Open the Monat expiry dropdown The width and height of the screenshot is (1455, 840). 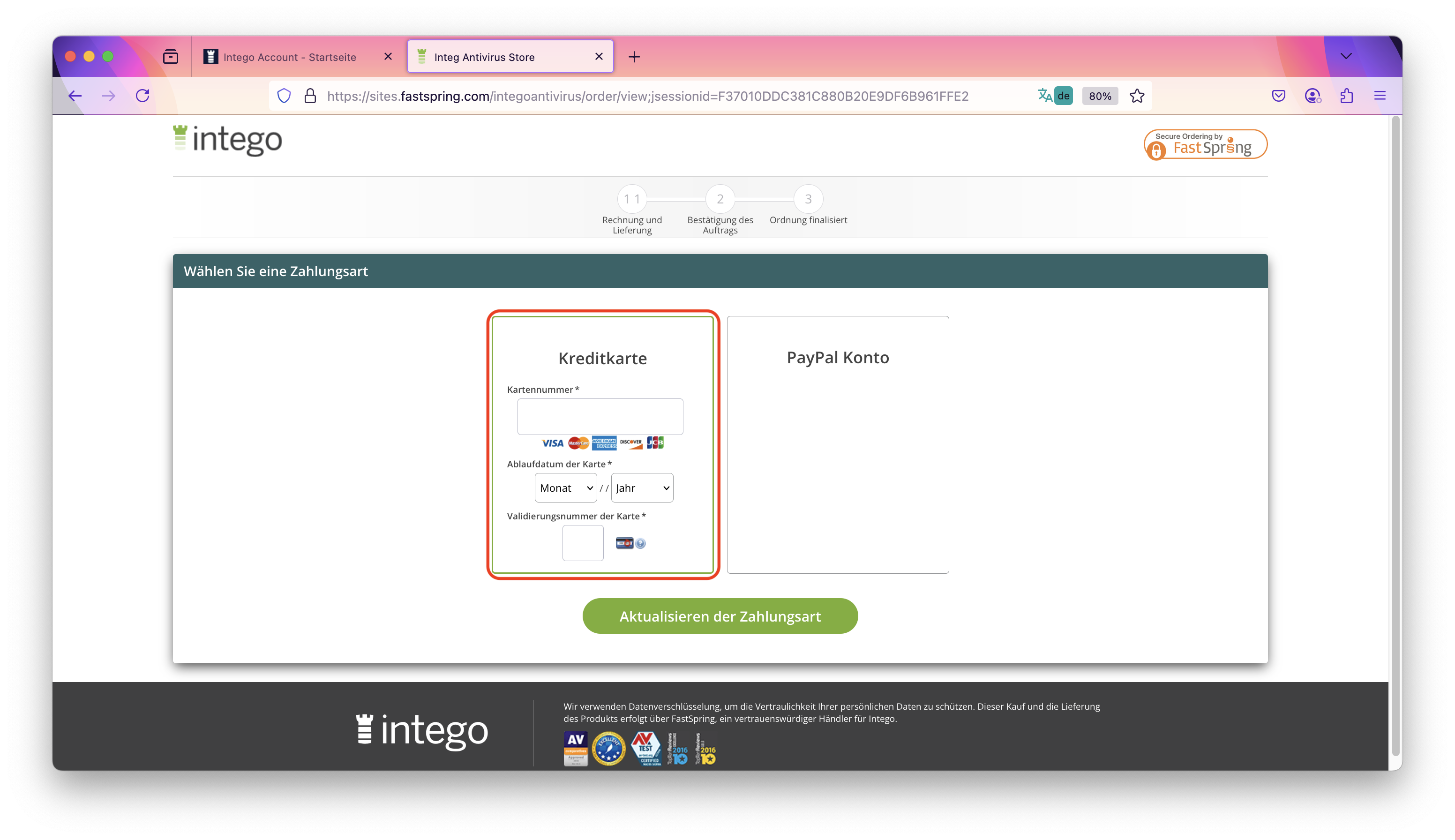[565, 488]
